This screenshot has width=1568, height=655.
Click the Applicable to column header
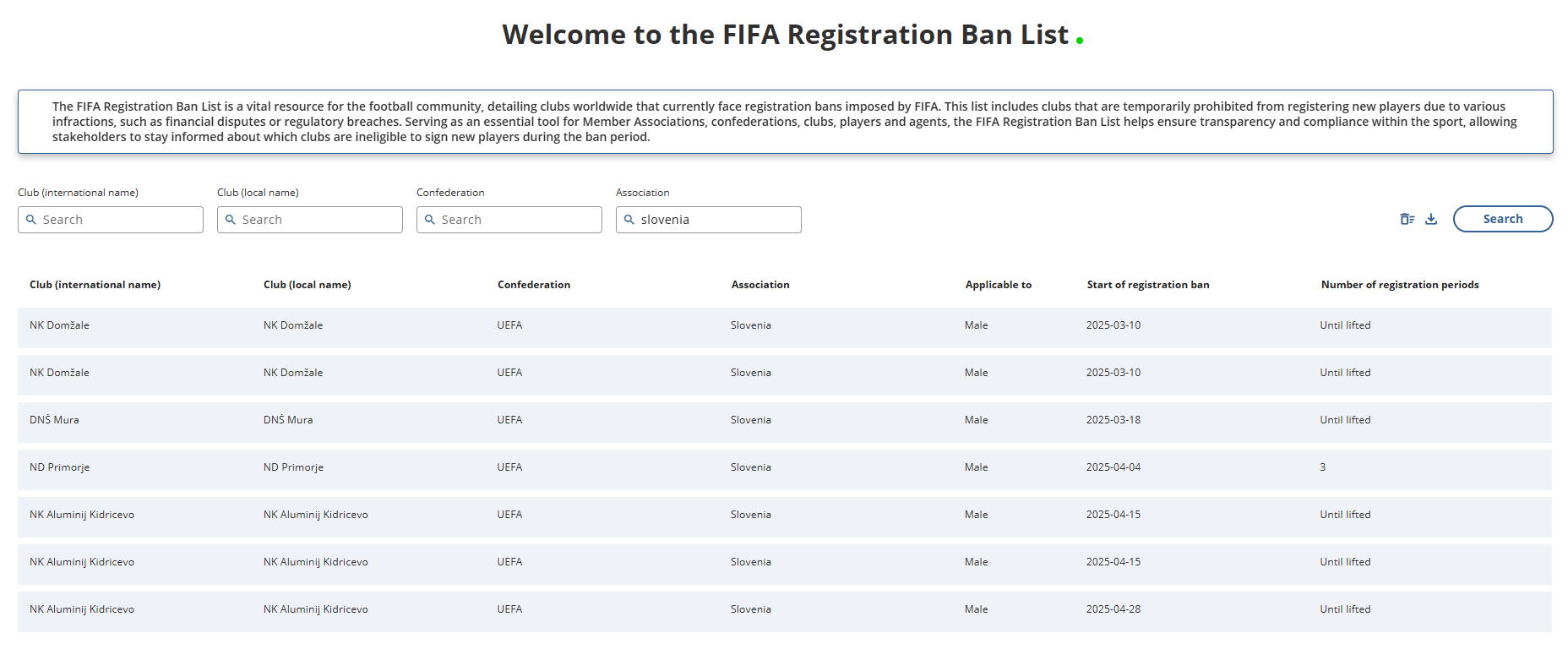pos(999,285)
